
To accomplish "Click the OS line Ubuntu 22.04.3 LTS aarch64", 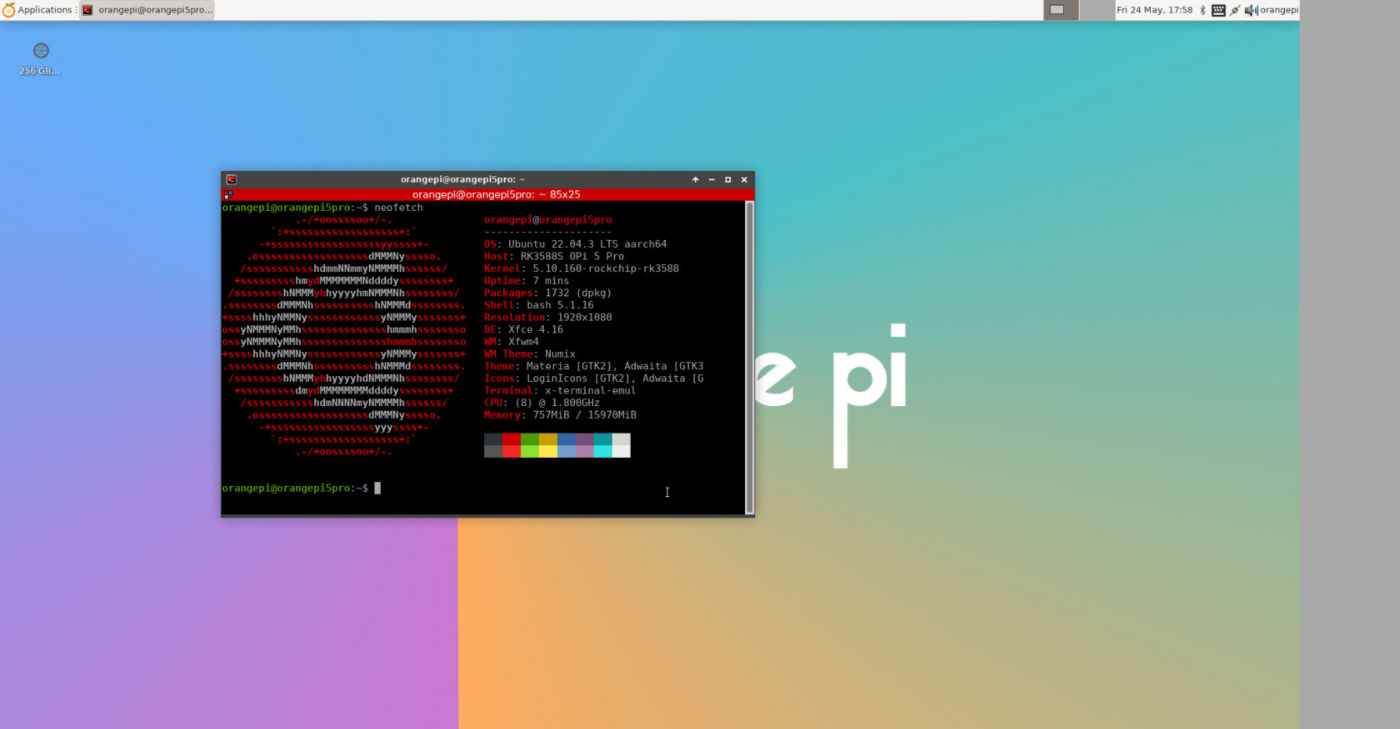I will (575, 244).
